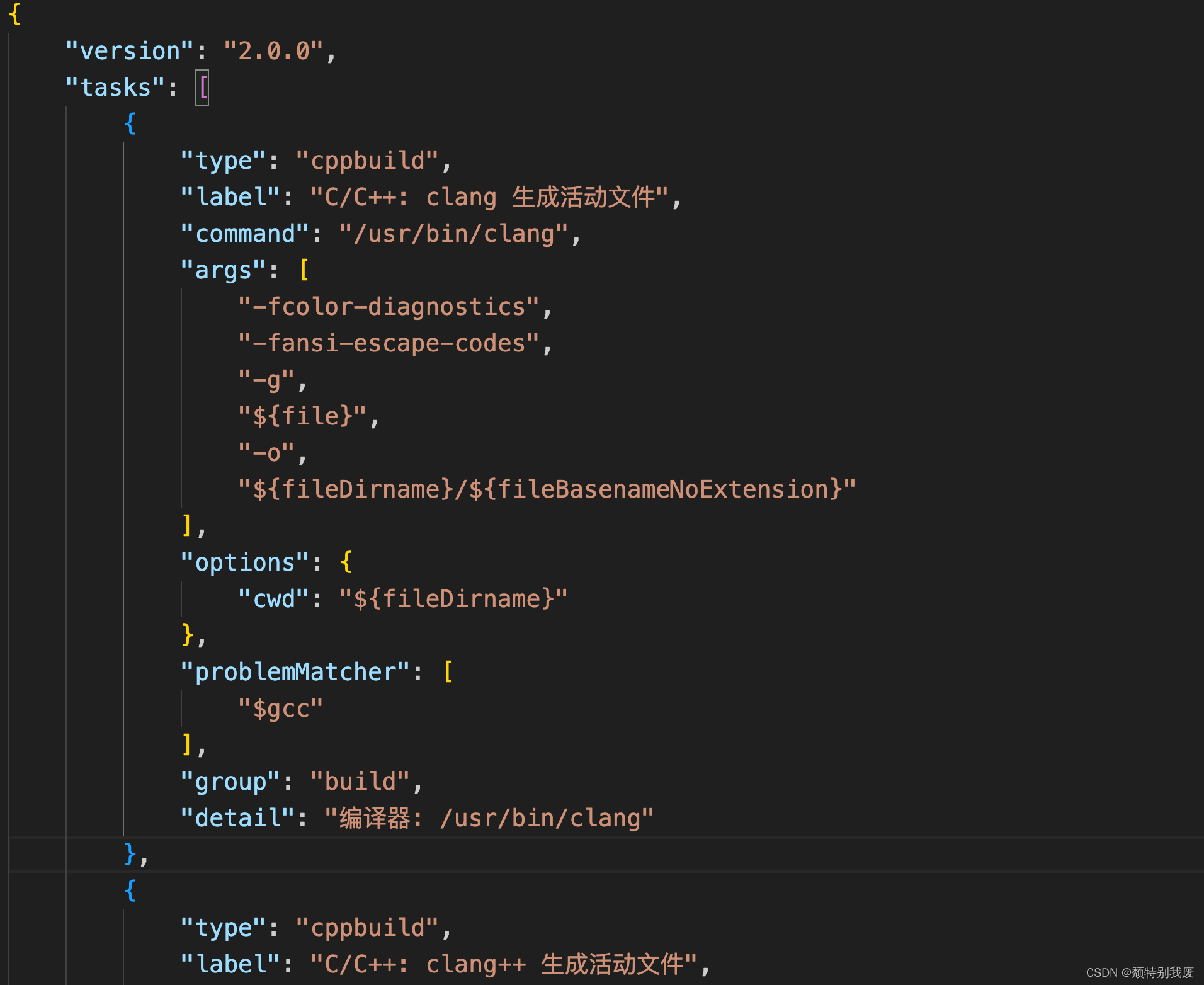Place cursor at highlighted tasks opening bracket

coord(202,88)
